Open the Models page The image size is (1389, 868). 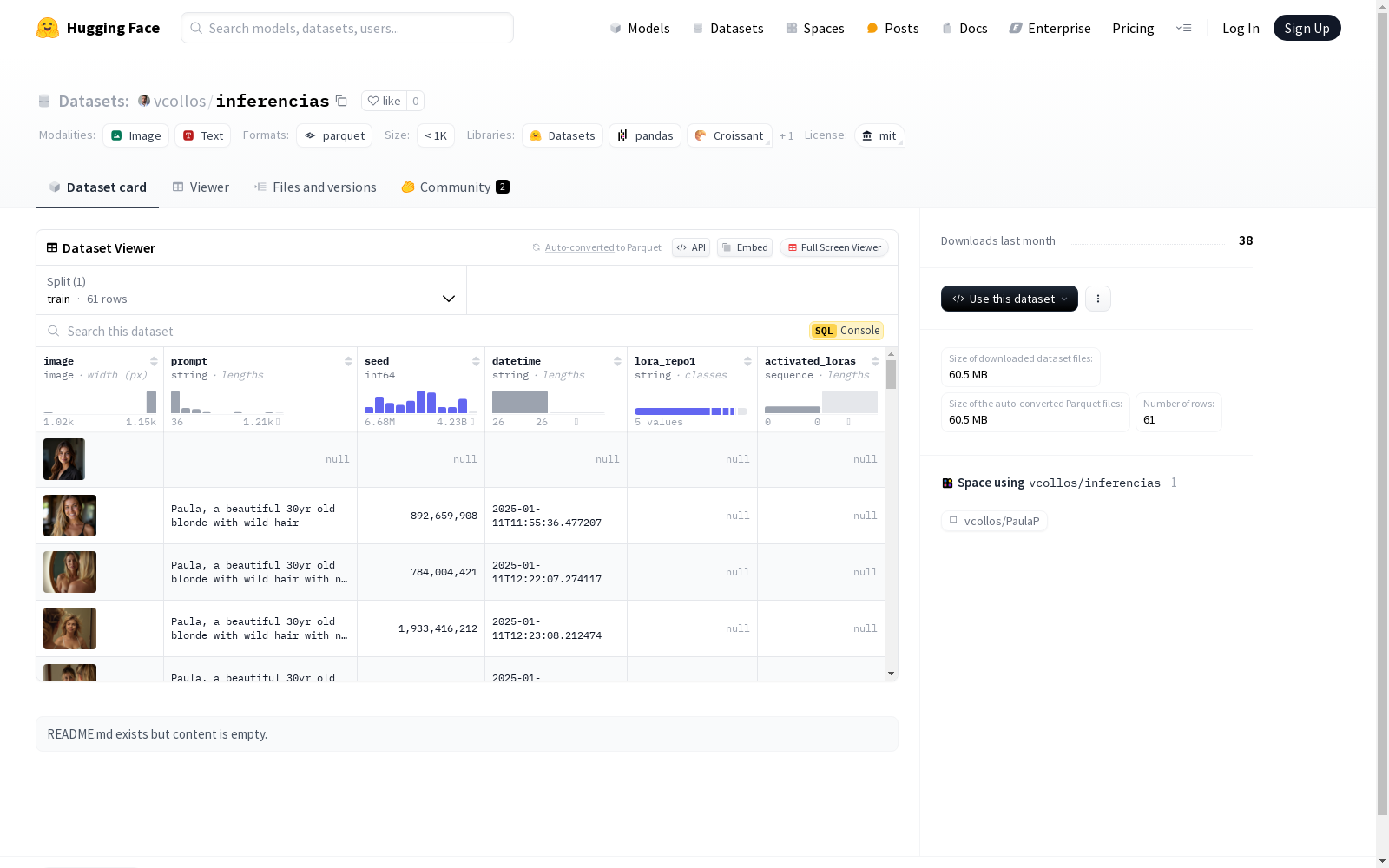(640, 28)
